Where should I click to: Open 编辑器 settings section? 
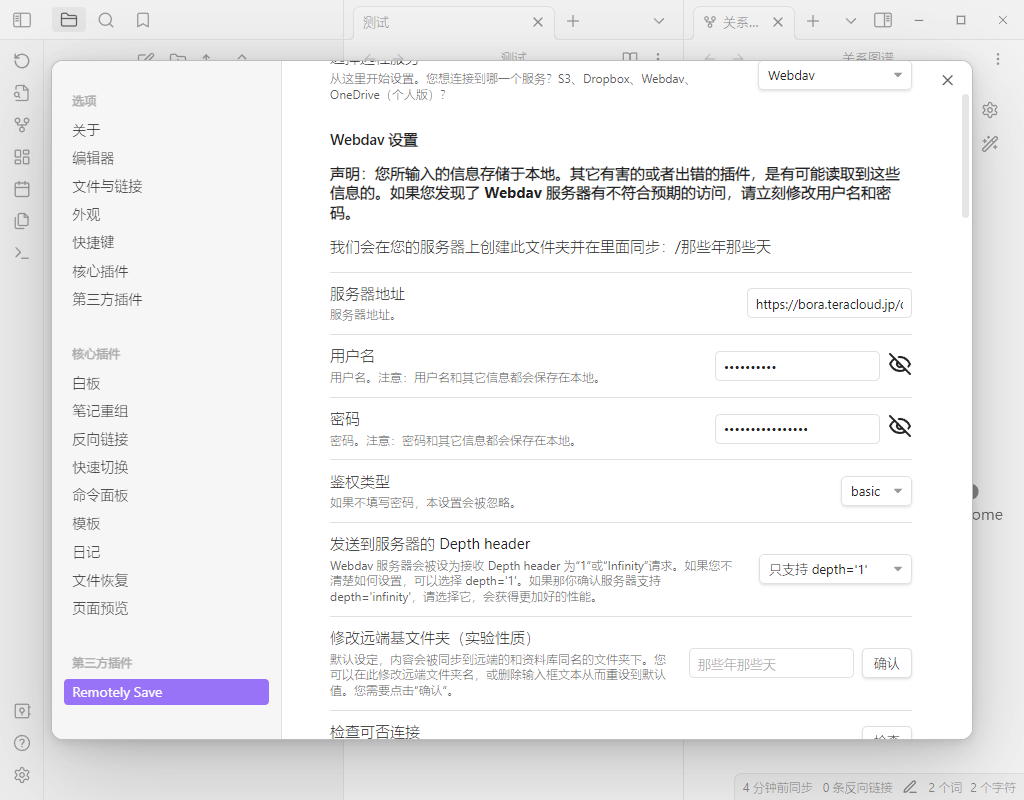[93, 158]
